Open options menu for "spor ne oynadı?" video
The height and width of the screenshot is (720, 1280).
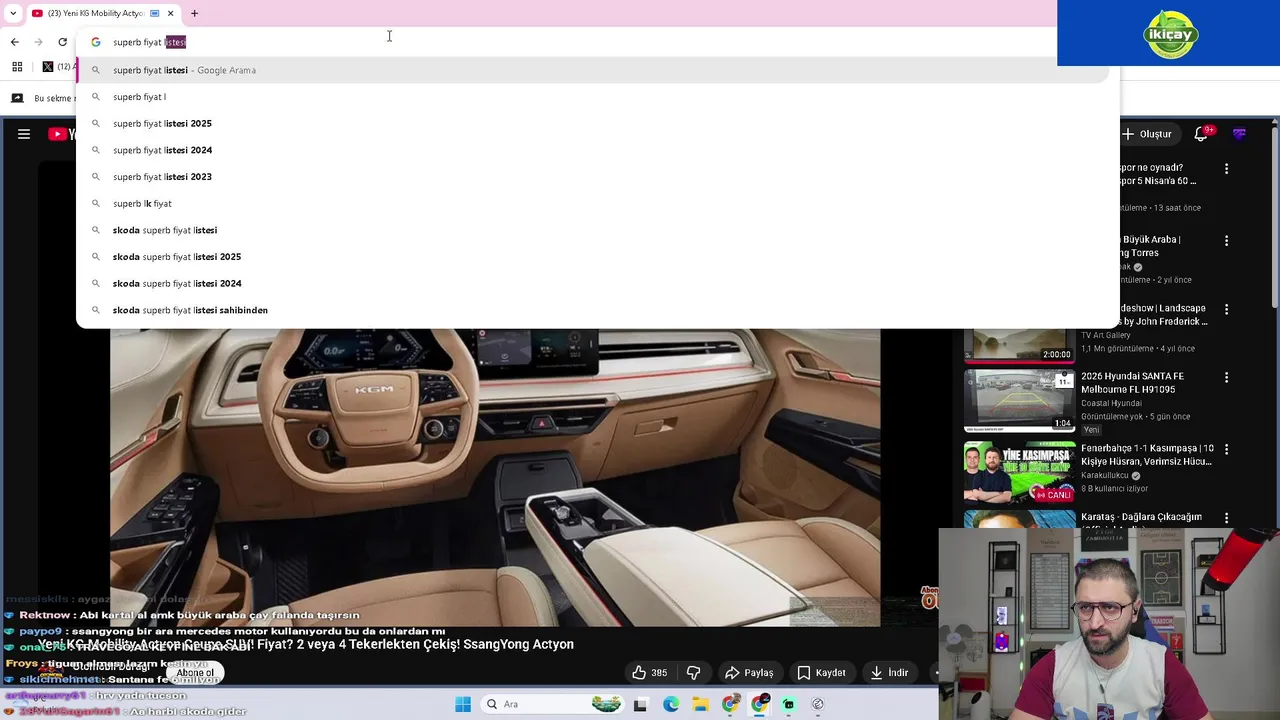tap(1226, 169)
